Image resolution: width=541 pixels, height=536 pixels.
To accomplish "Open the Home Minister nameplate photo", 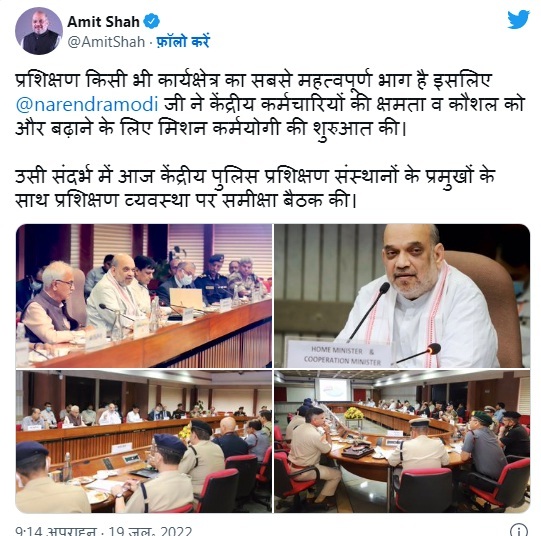I will [x=402, y=296].
